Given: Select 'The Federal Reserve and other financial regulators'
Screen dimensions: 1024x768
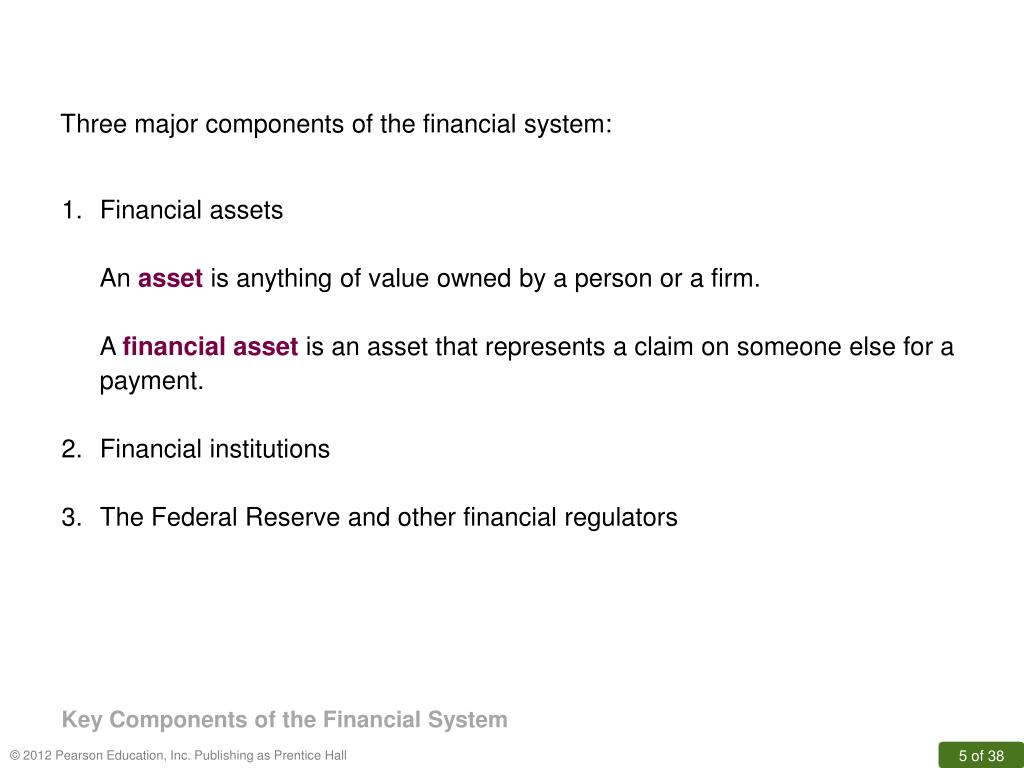Looking at the screenshot, I should pyautogui.click(x=389, y=517).
